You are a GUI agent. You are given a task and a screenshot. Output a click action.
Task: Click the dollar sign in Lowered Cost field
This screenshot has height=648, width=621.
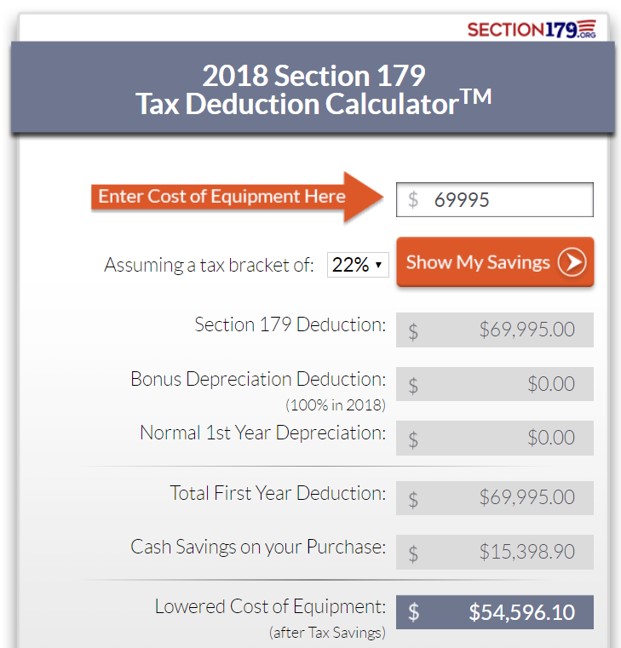tap(413, 613)
